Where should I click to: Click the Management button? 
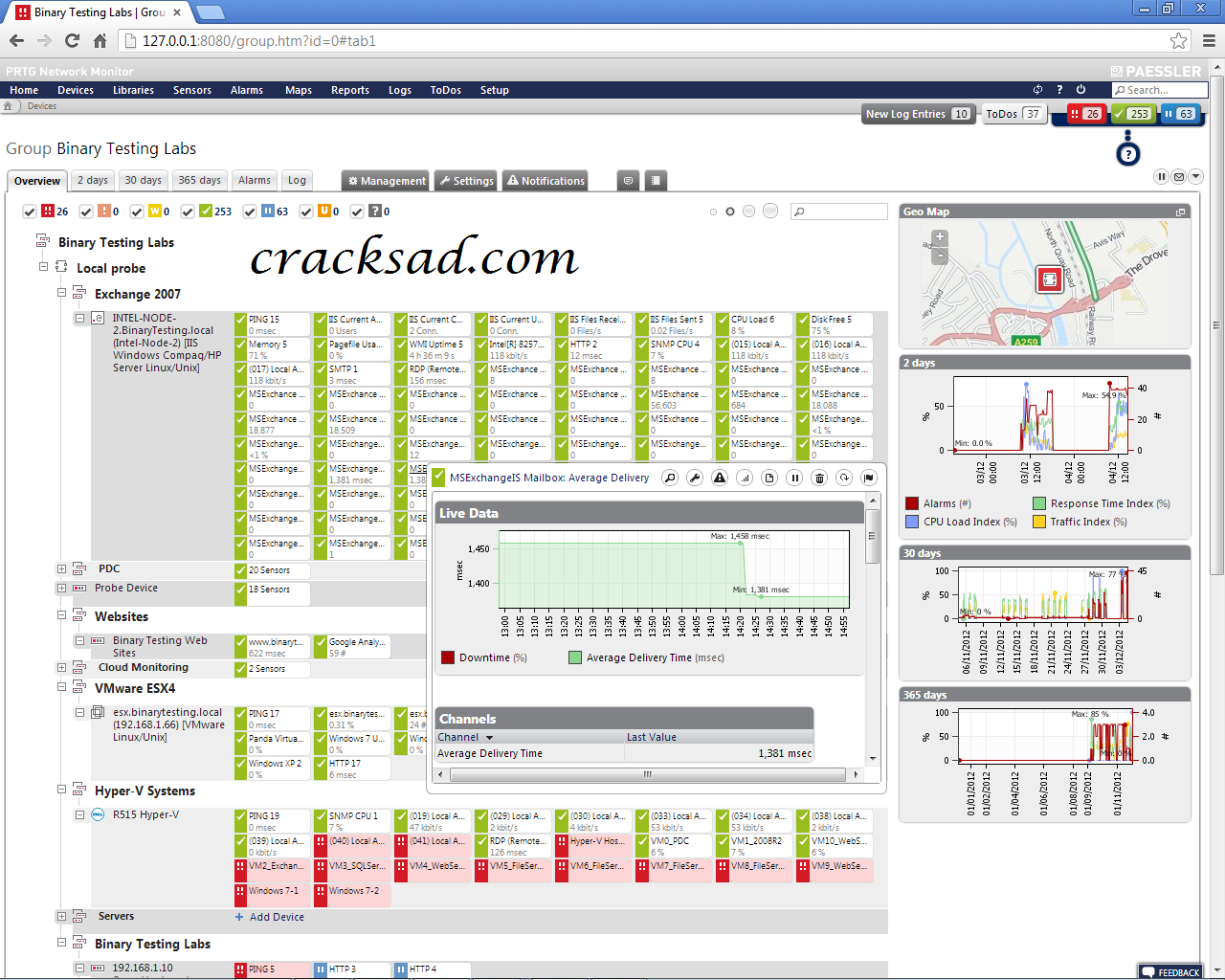pyautogui.click(x=386, y=181)
